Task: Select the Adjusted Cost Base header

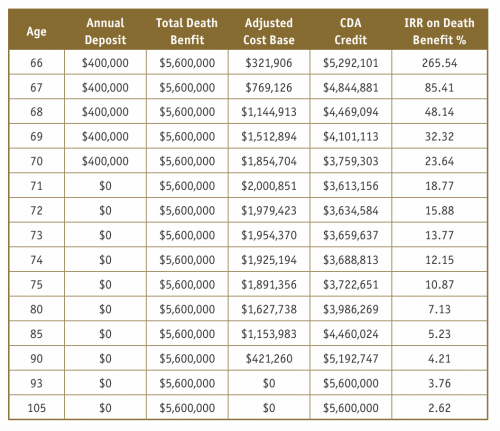Action: (x=269, y=31)
